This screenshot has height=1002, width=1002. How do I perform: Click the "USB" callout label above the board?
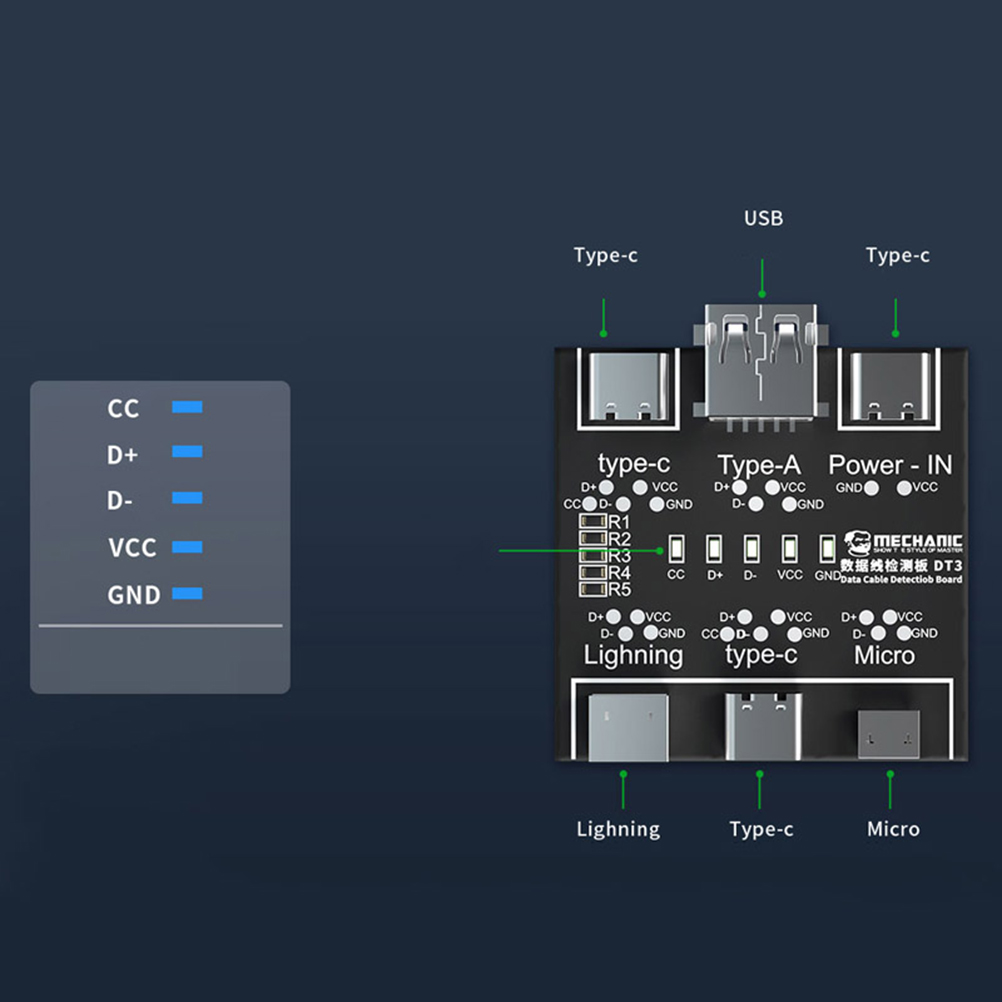[763, 218]
